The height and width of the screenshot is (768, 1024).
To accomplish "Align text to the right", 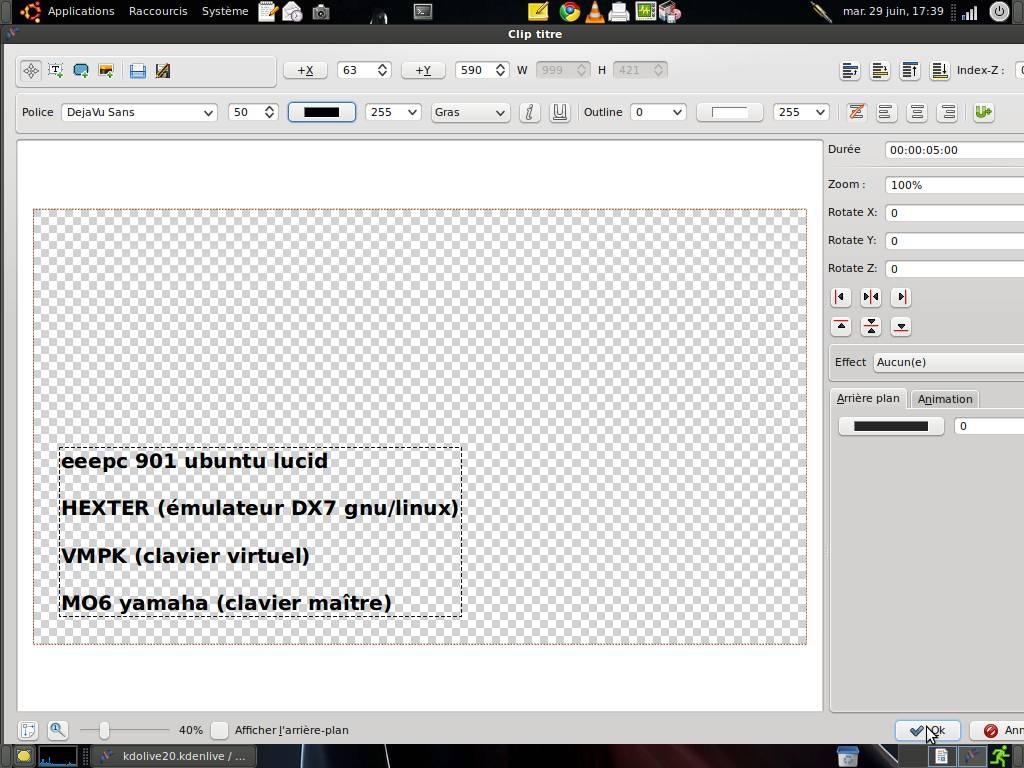I will (x=948, y=112).
